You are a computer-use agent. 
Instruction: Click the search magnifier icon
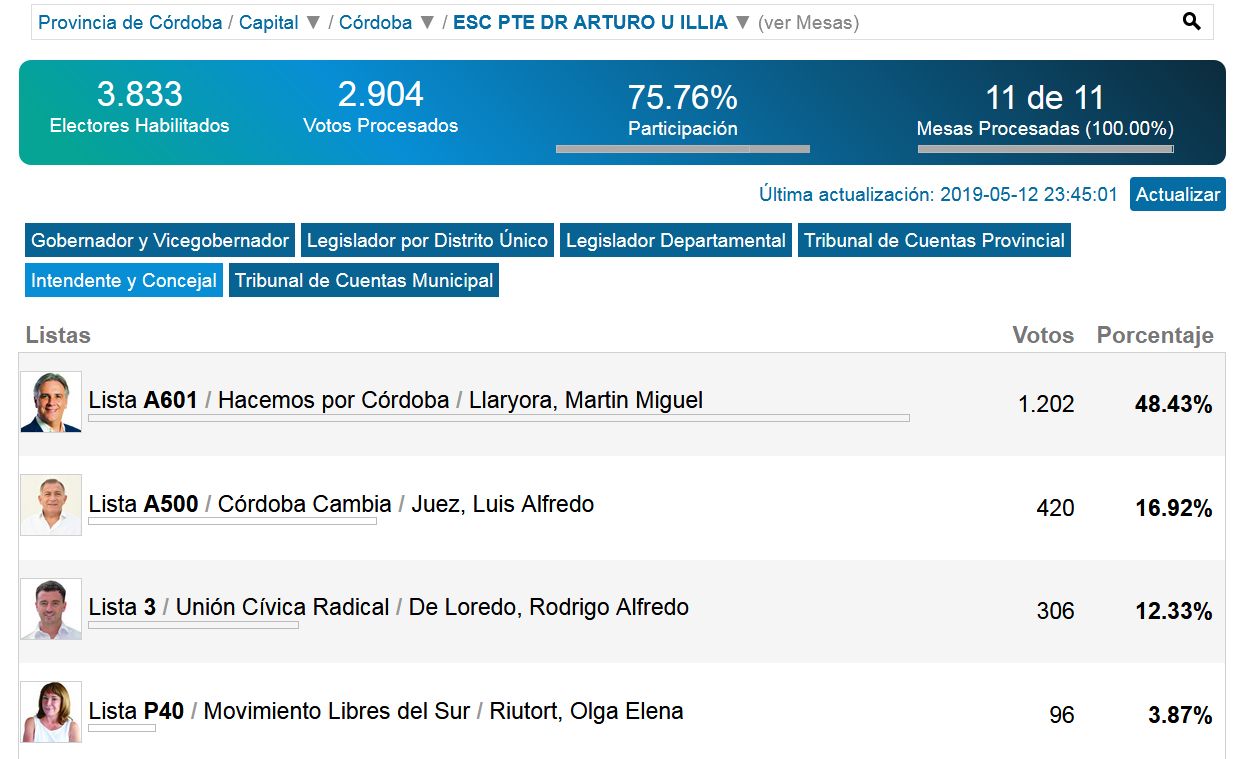(1191, 22)
